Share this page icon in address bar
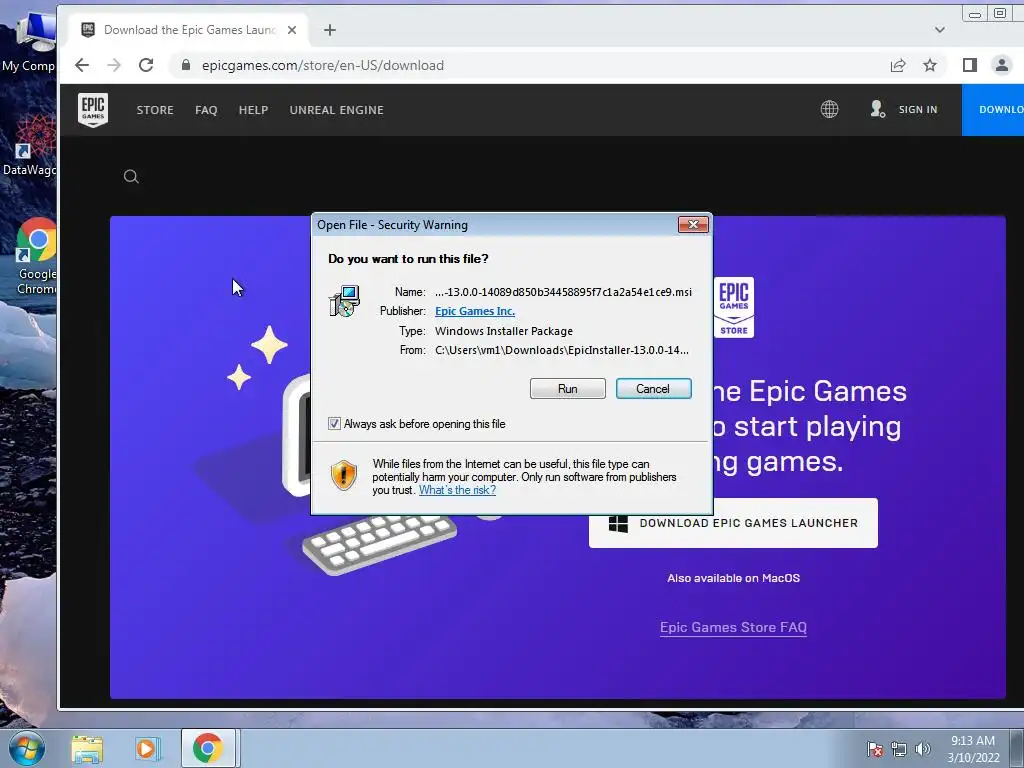Viewport: 1024px width, 768px height. 898,65
